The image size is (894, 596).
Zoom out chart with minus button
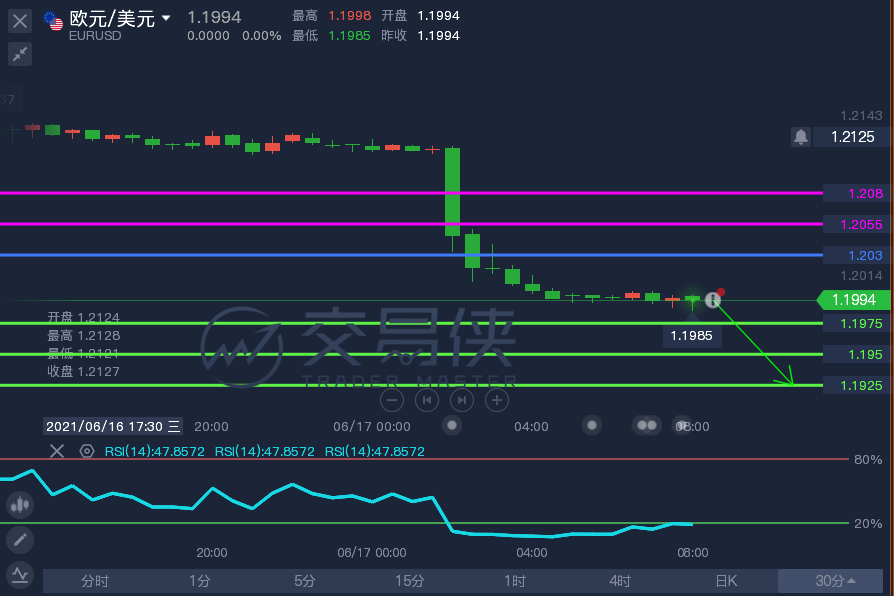(x=392, y=400)
